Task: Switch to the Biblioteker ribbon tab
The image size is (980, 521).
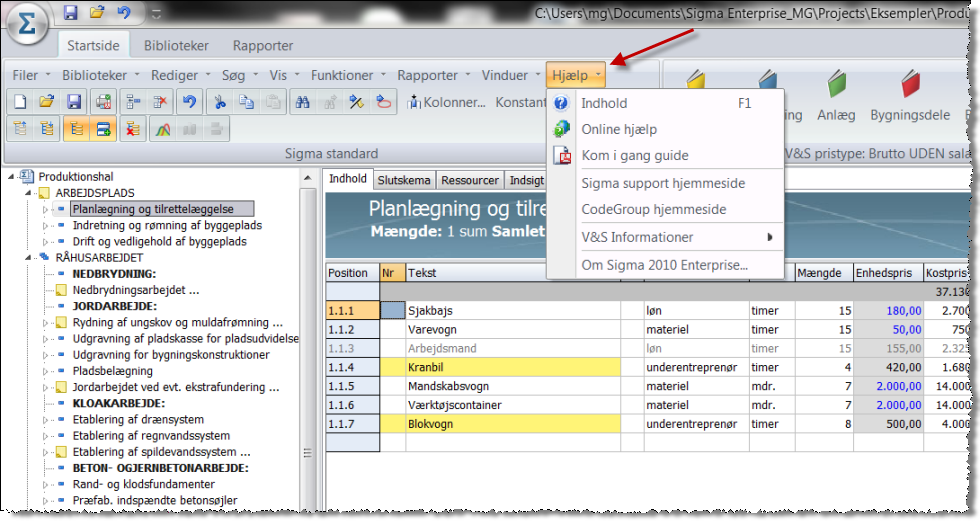Action: point(176,45)
